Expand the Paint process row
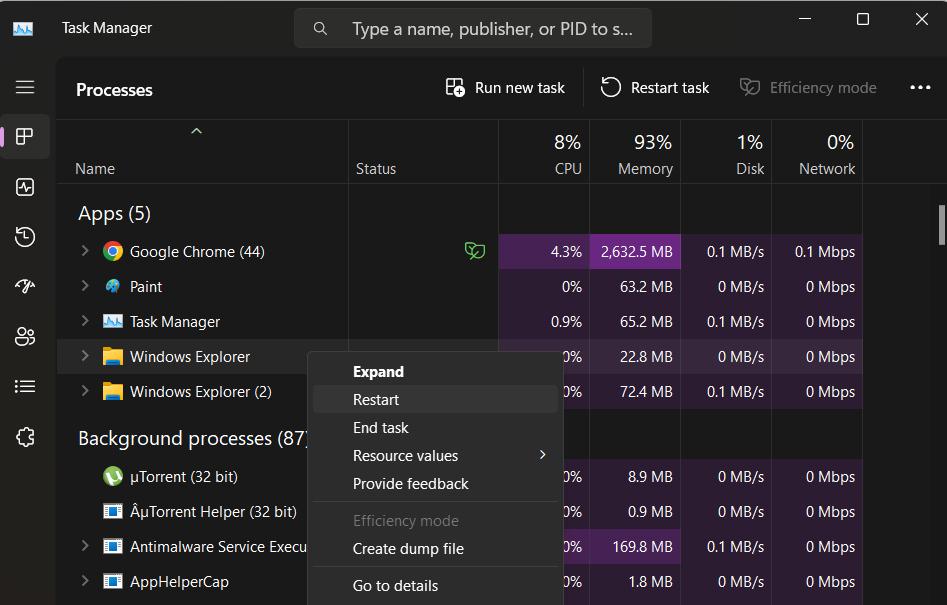Screen dimensions: 947x605 click(85, 287)
